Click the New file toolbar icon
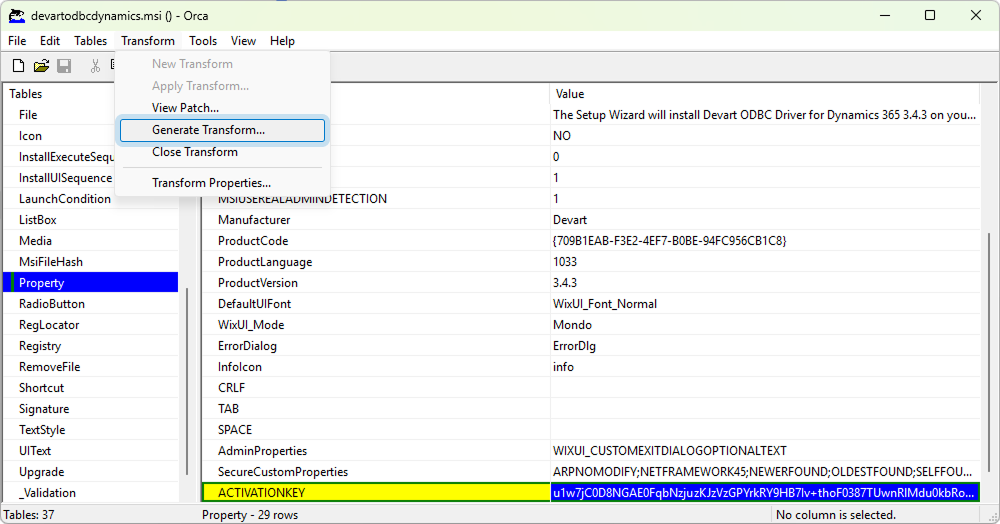The width and height of the screenshot is (1000, 524). pos(18,66)
